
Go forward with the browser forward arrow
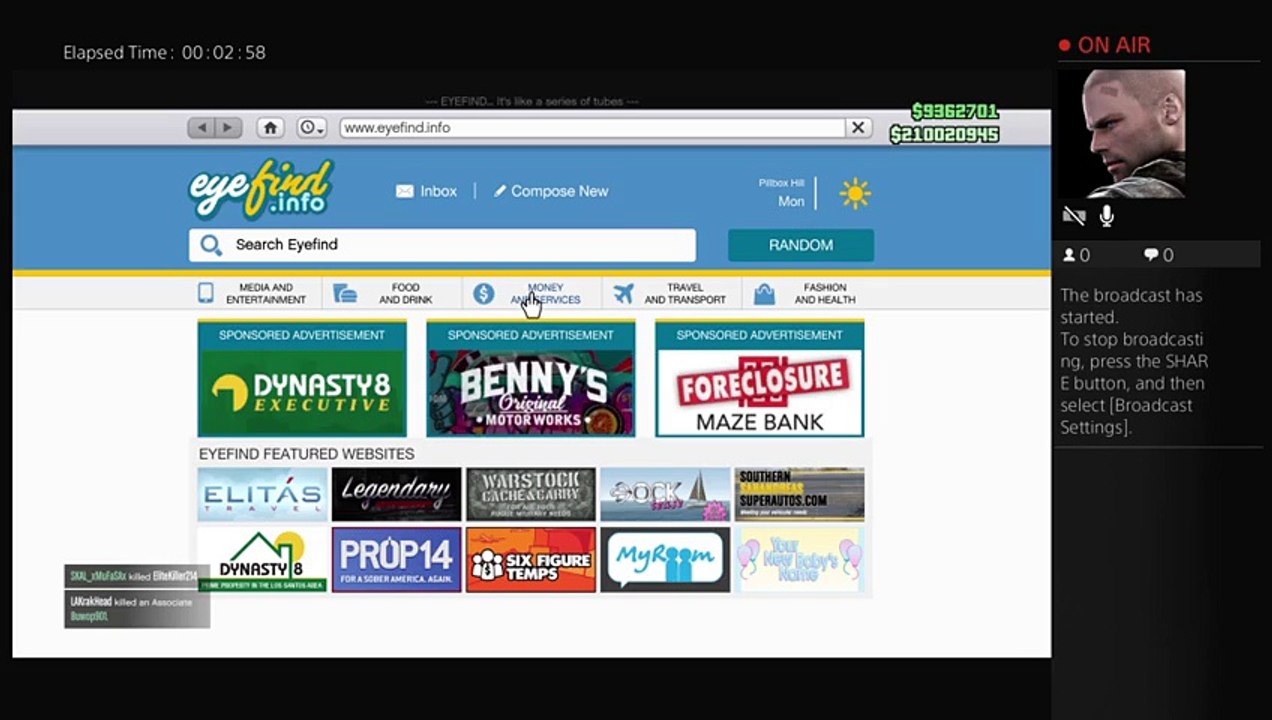point(229,128)
